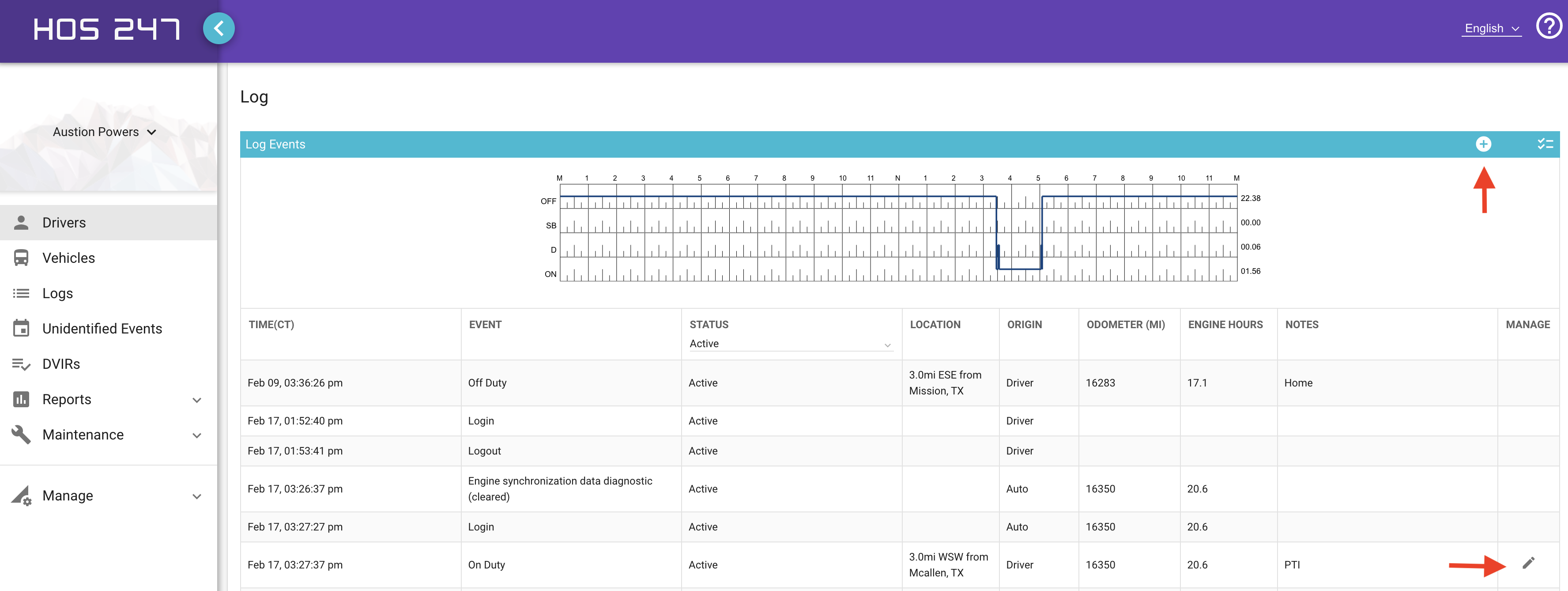The width and height of the screenshot is (1568, 591).
Task: Click the Drivers person icon
Action: point(21,222)
